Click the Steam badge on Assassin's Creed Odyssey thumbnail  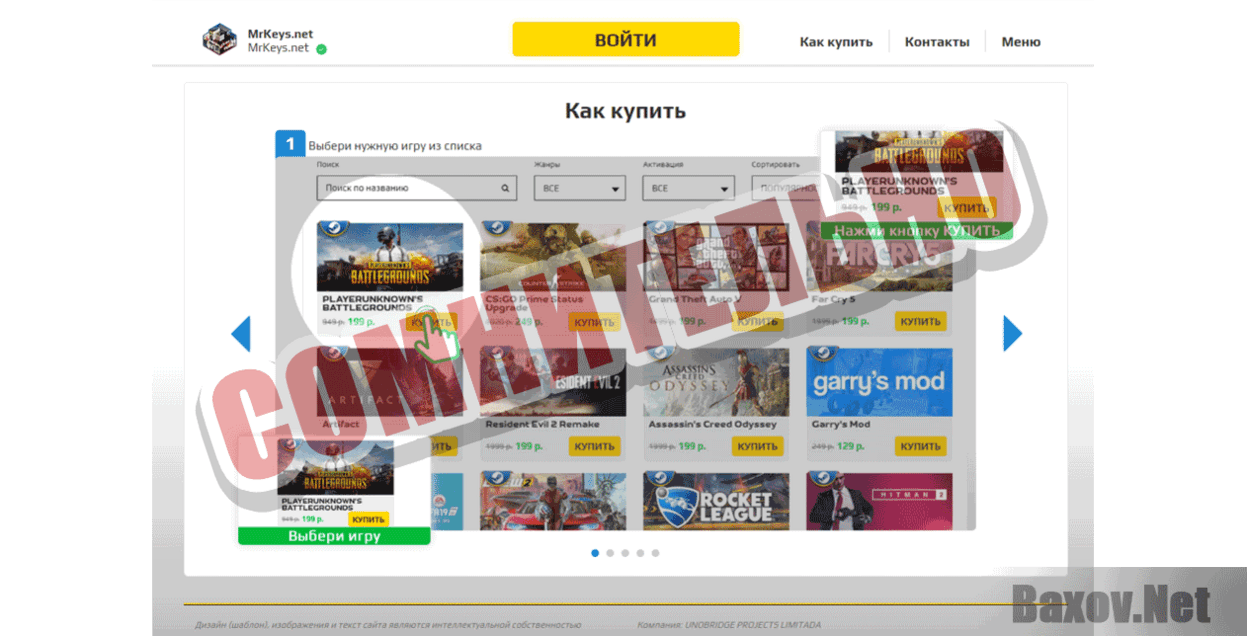(660, 353)
